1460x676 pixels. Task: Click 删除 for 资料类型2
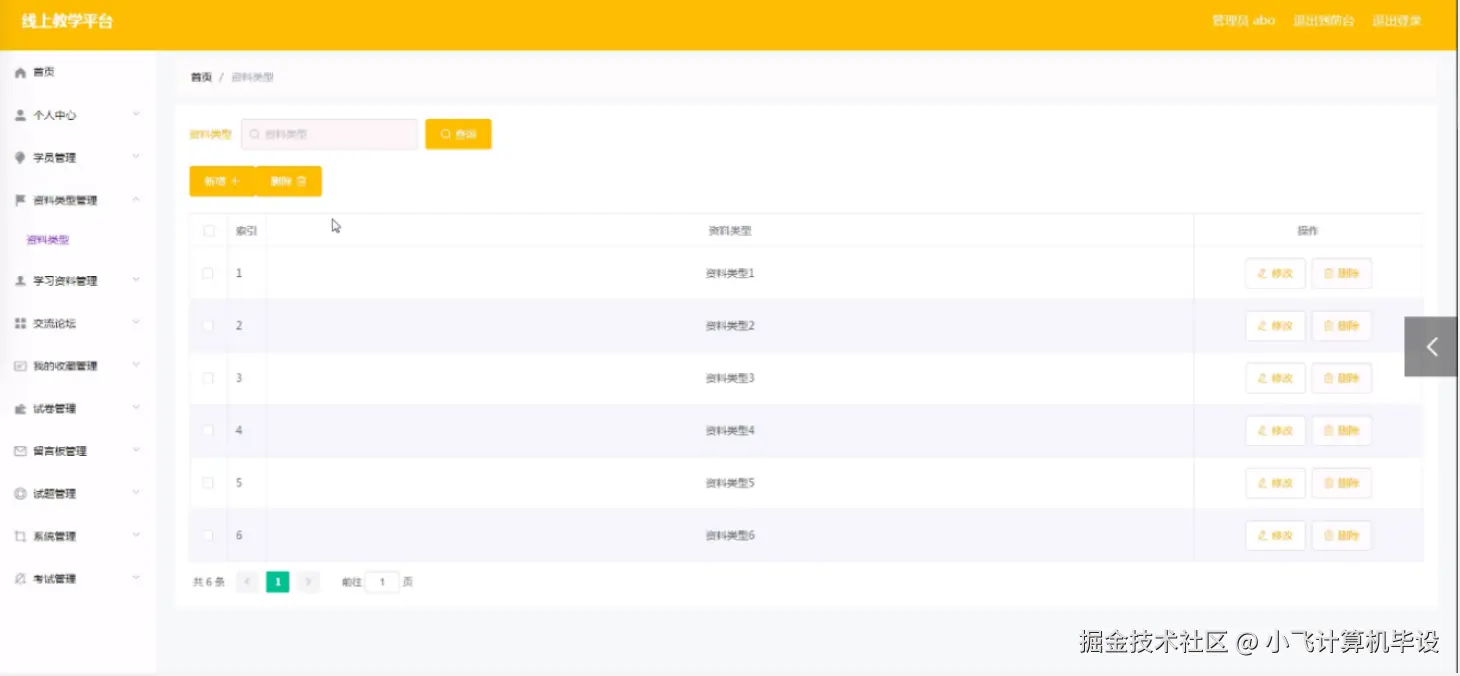pyautogui.click(x=1342, y=326)
